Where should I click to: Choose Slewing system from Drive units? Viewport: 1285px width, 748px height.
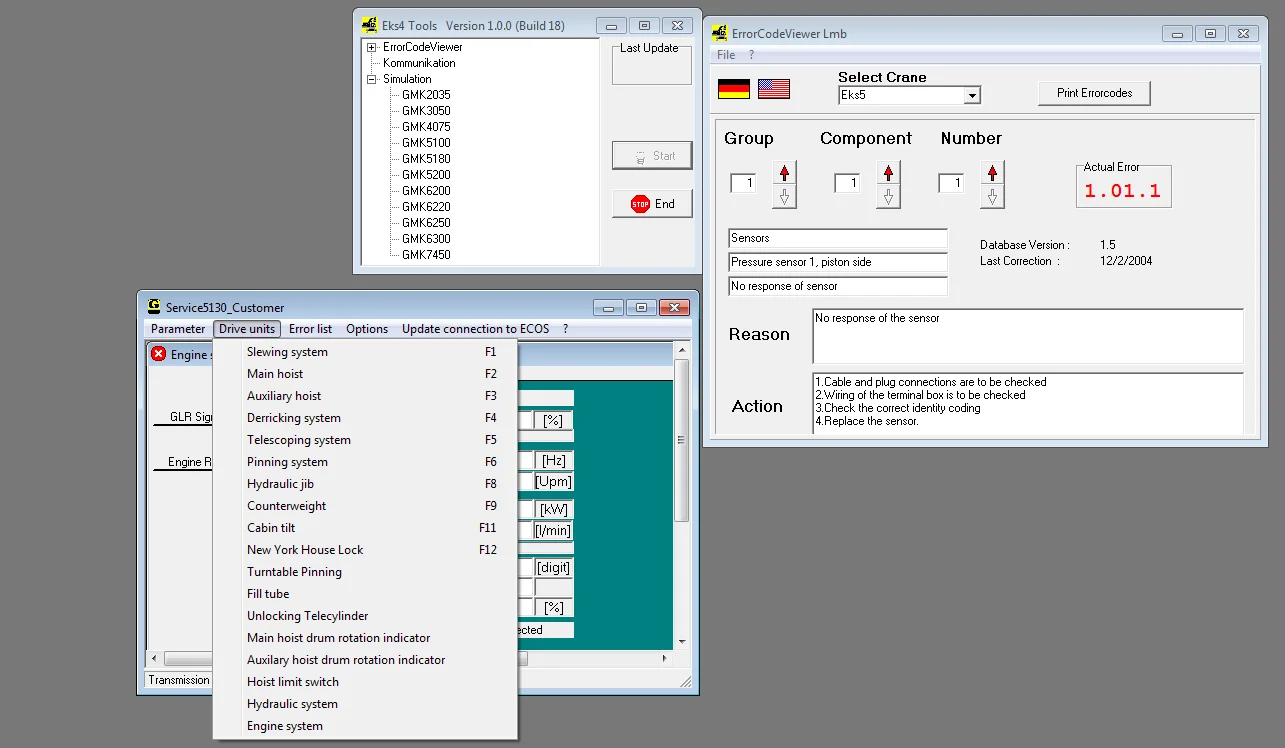[365, 352]
